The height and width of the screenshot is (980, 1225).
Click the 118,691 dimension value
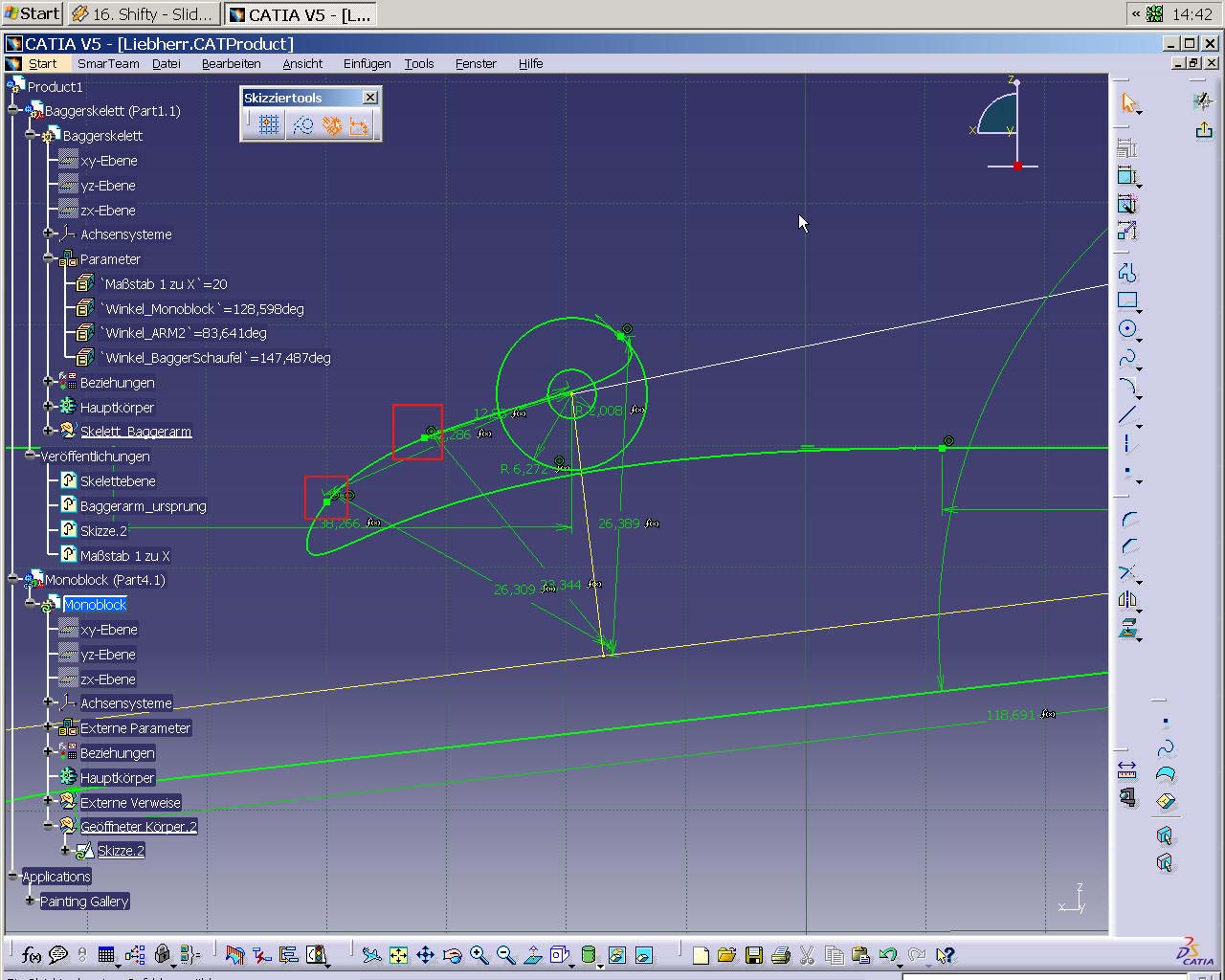(1010, 715)
